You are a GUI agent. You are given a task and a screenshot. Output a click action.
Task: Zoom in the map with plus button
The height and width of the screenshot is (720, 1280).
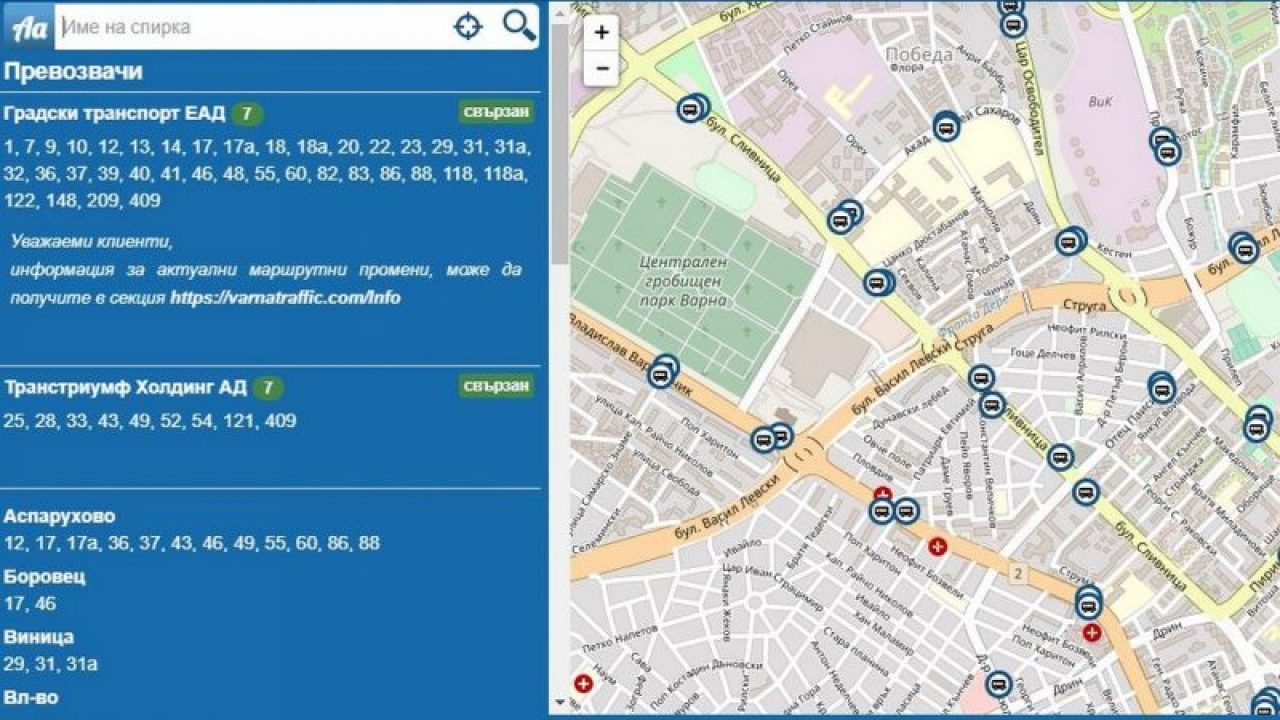(601, 33)
